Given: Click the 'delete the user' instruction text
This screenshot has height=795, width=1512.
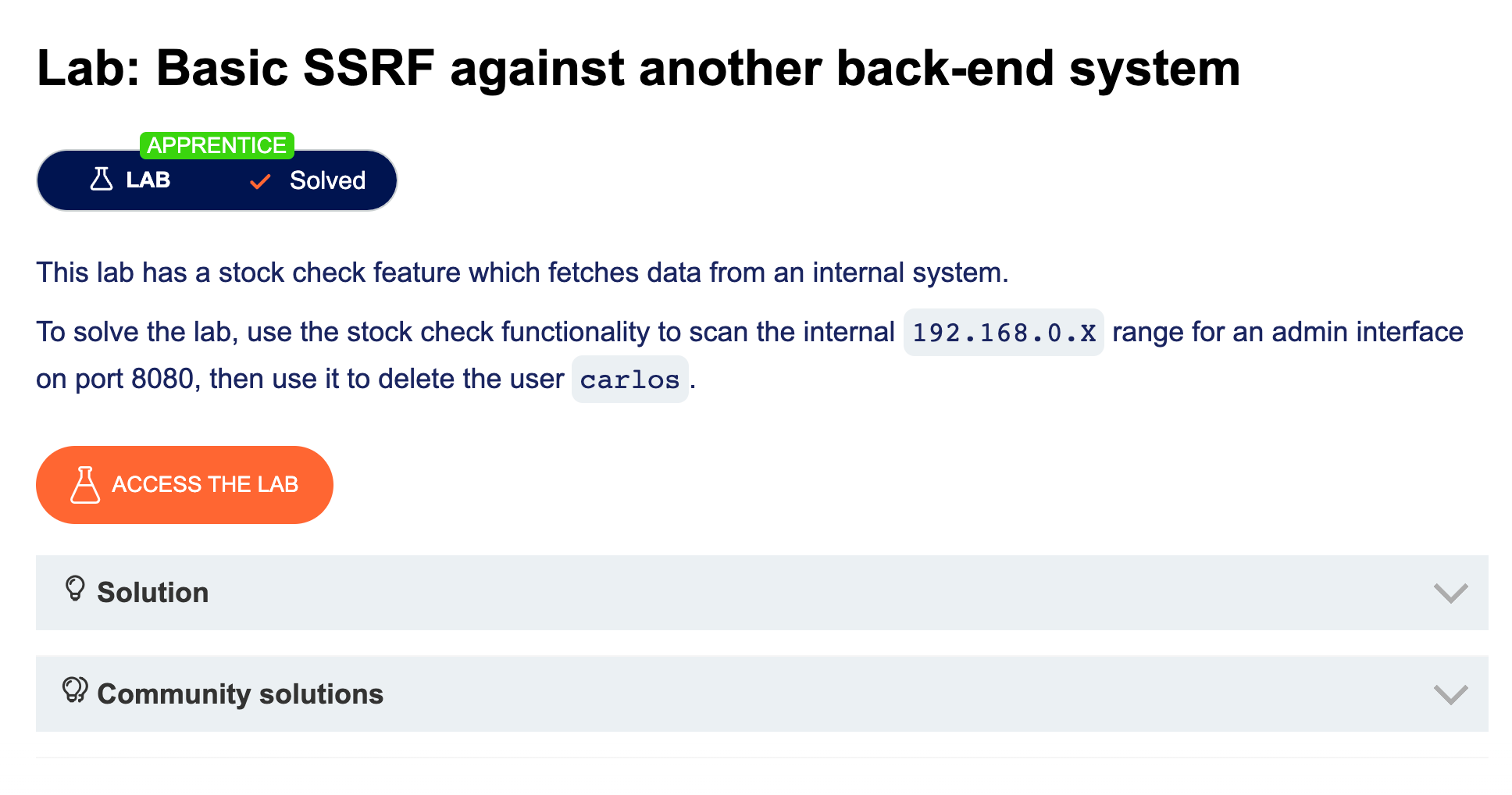Looking at the screenshot, I should pyautogui.click(x=455, y=380).
